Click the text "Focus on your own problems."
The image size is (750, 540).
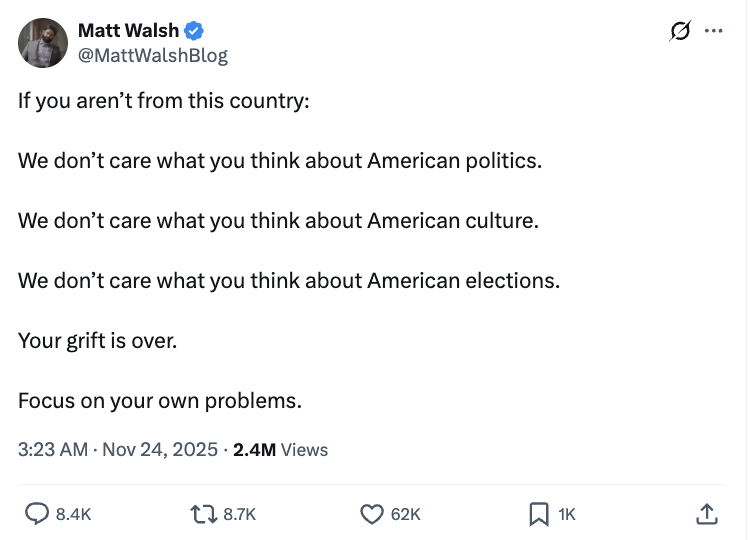159,401
